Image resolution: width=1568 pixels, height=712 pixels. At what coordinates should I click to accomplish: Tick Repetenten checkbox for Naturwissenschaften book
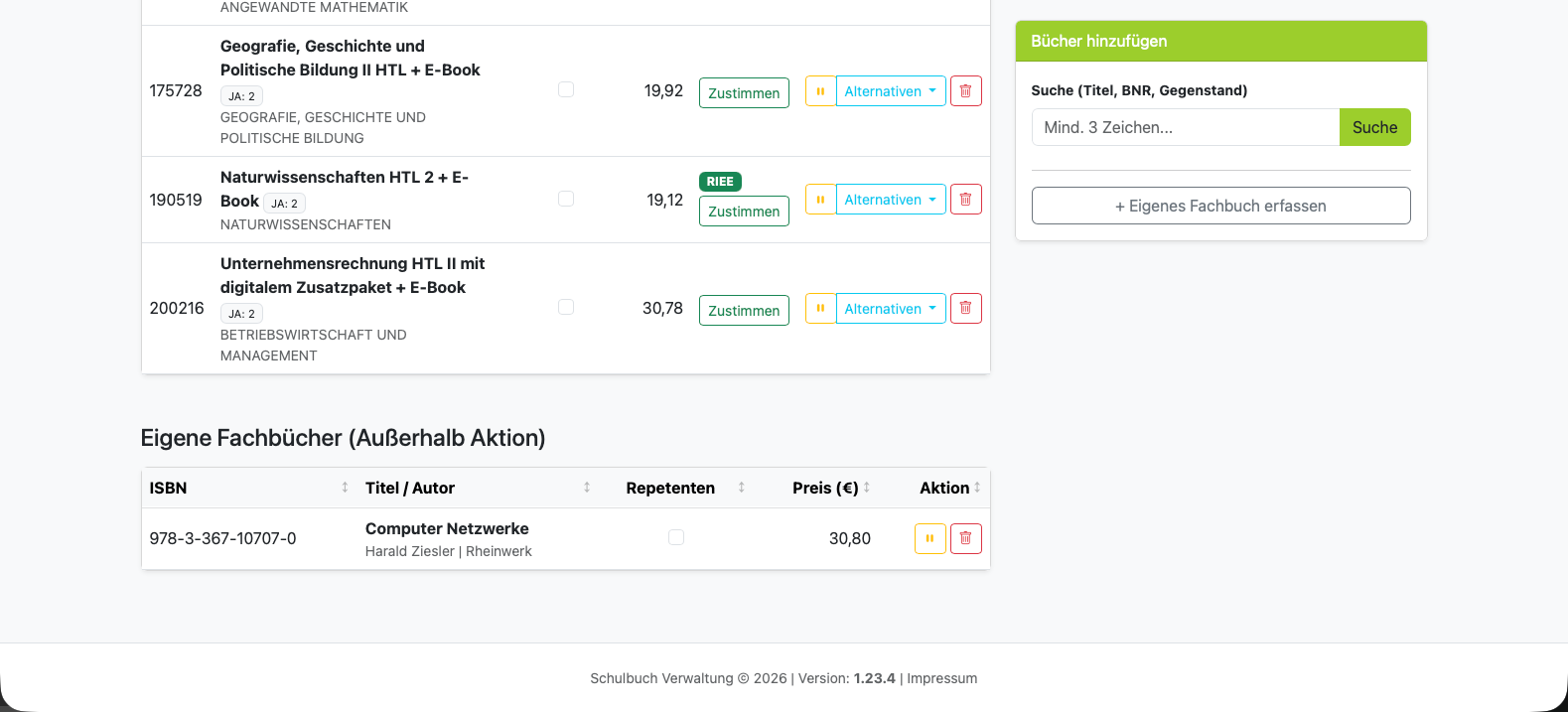pos(566,199)
